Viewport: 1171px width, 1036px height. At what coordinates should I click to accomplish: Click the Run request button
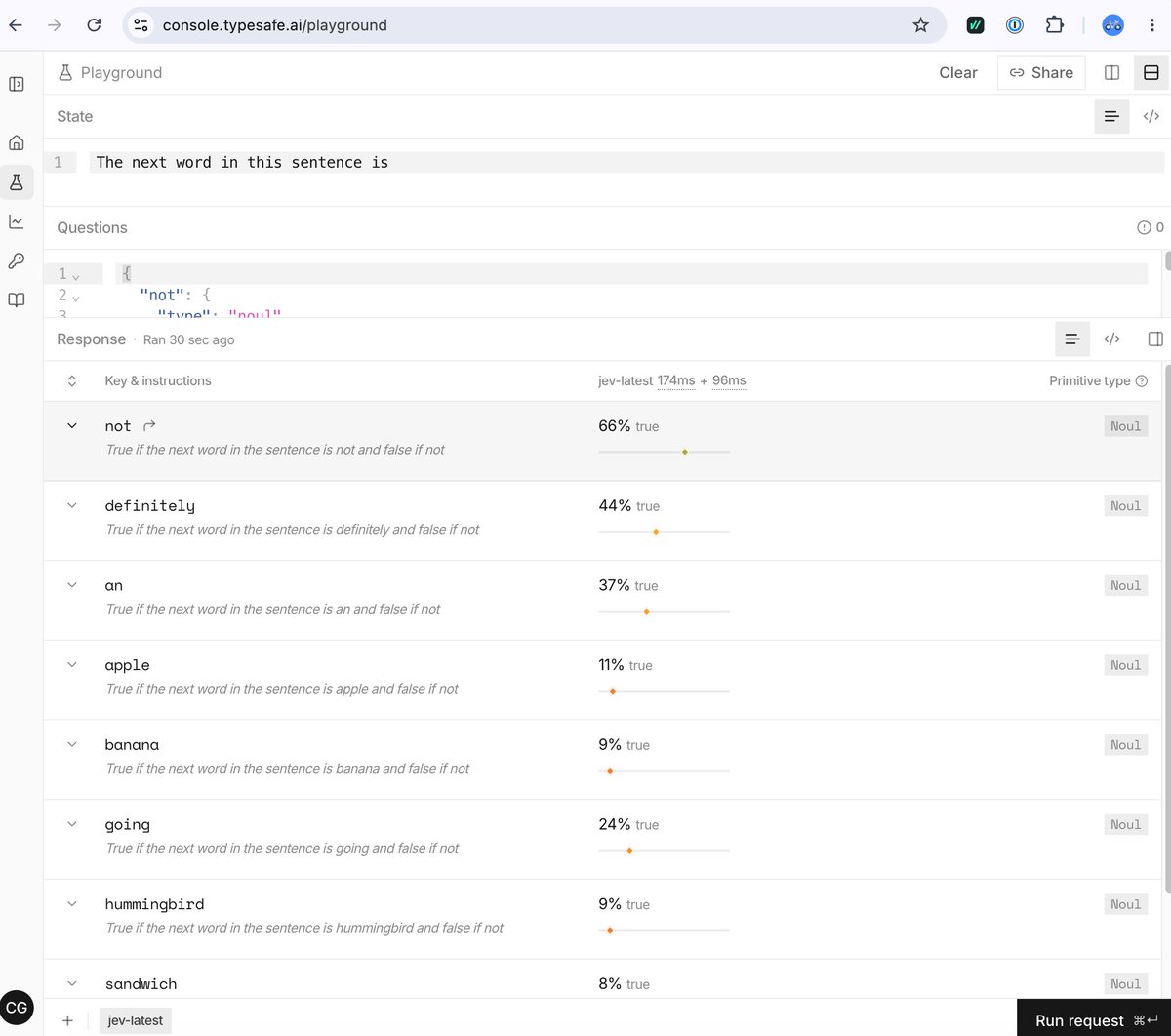(1094, 1020)
